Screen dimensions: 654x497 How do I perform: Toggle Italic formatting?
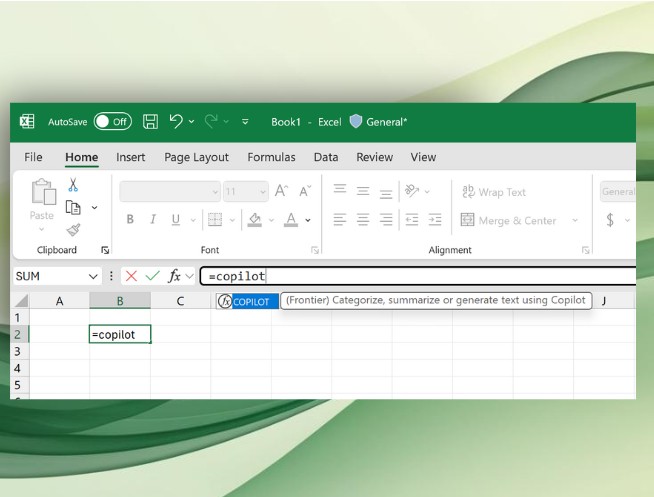coord(153,219)
